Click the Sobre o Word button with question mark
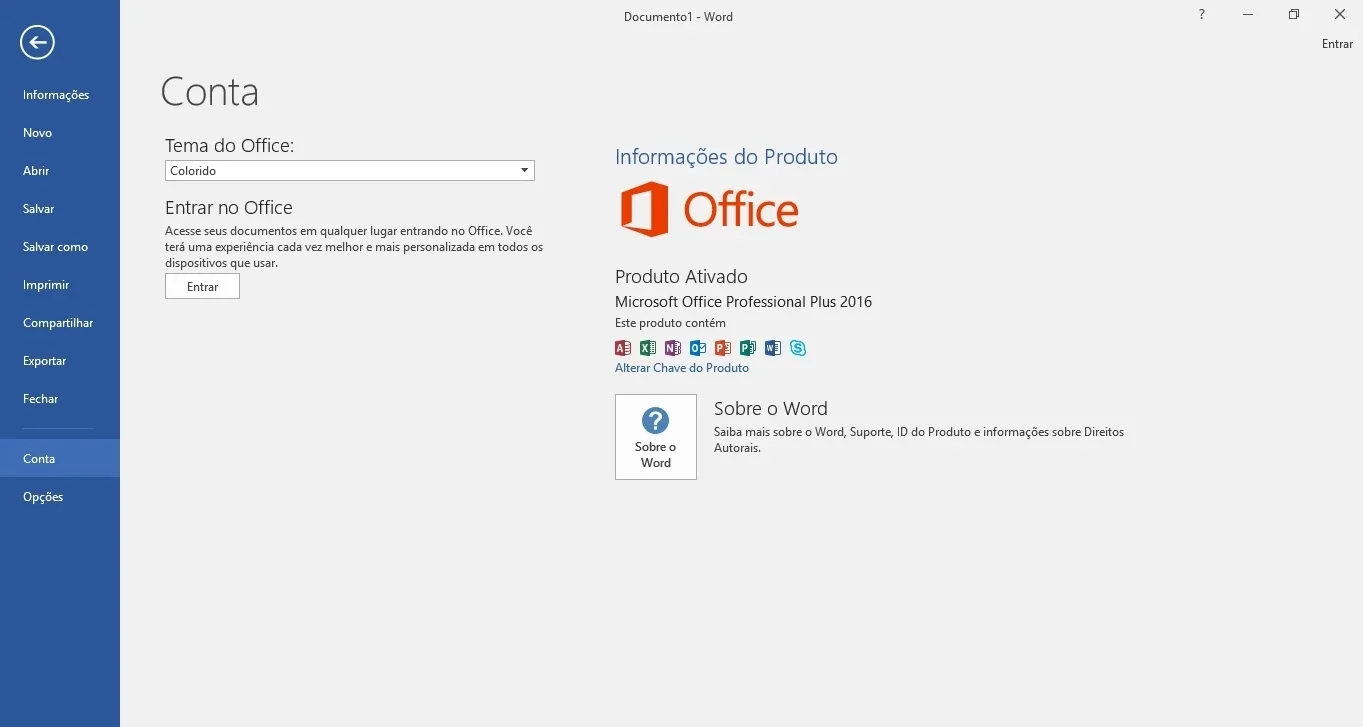 (x=656, y=437)
